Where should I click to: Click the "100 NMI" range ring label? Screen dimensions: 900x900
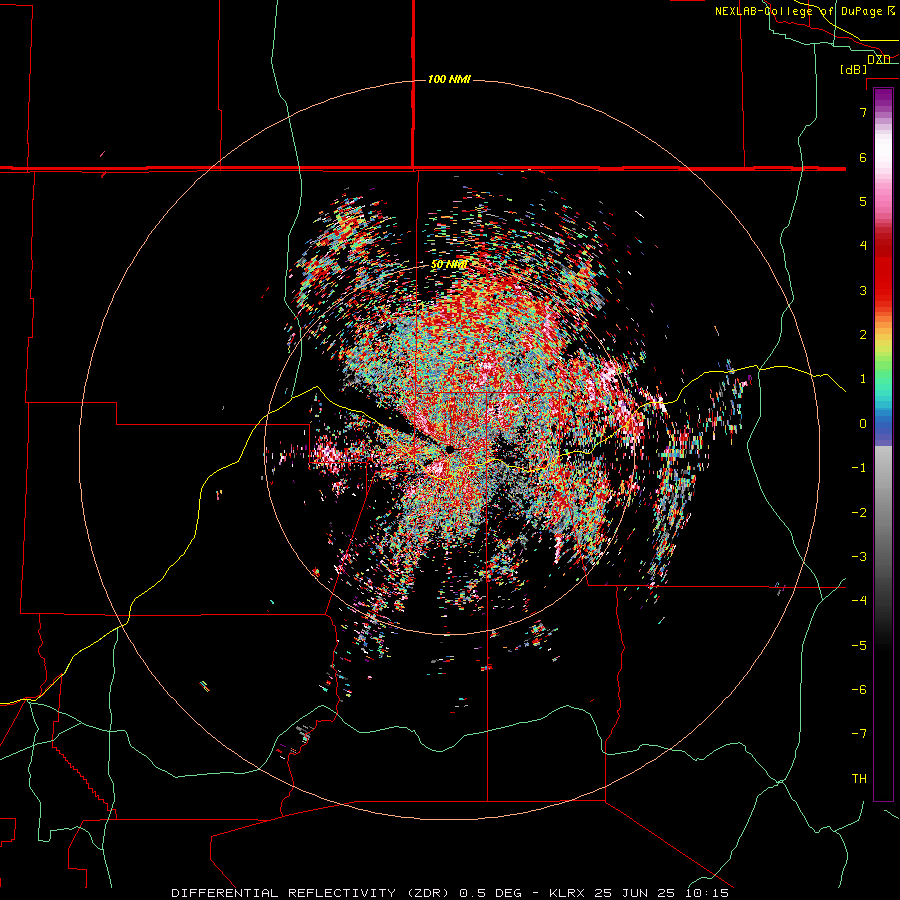point(449,79)
